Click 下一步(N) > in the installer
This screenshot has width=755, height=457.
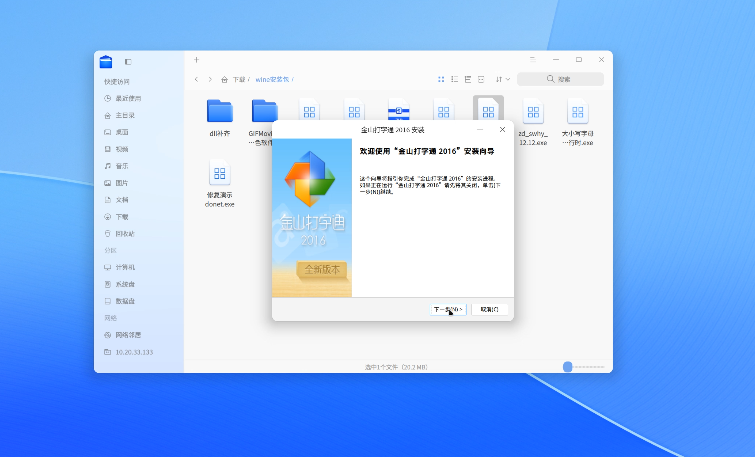click(448, 310)
